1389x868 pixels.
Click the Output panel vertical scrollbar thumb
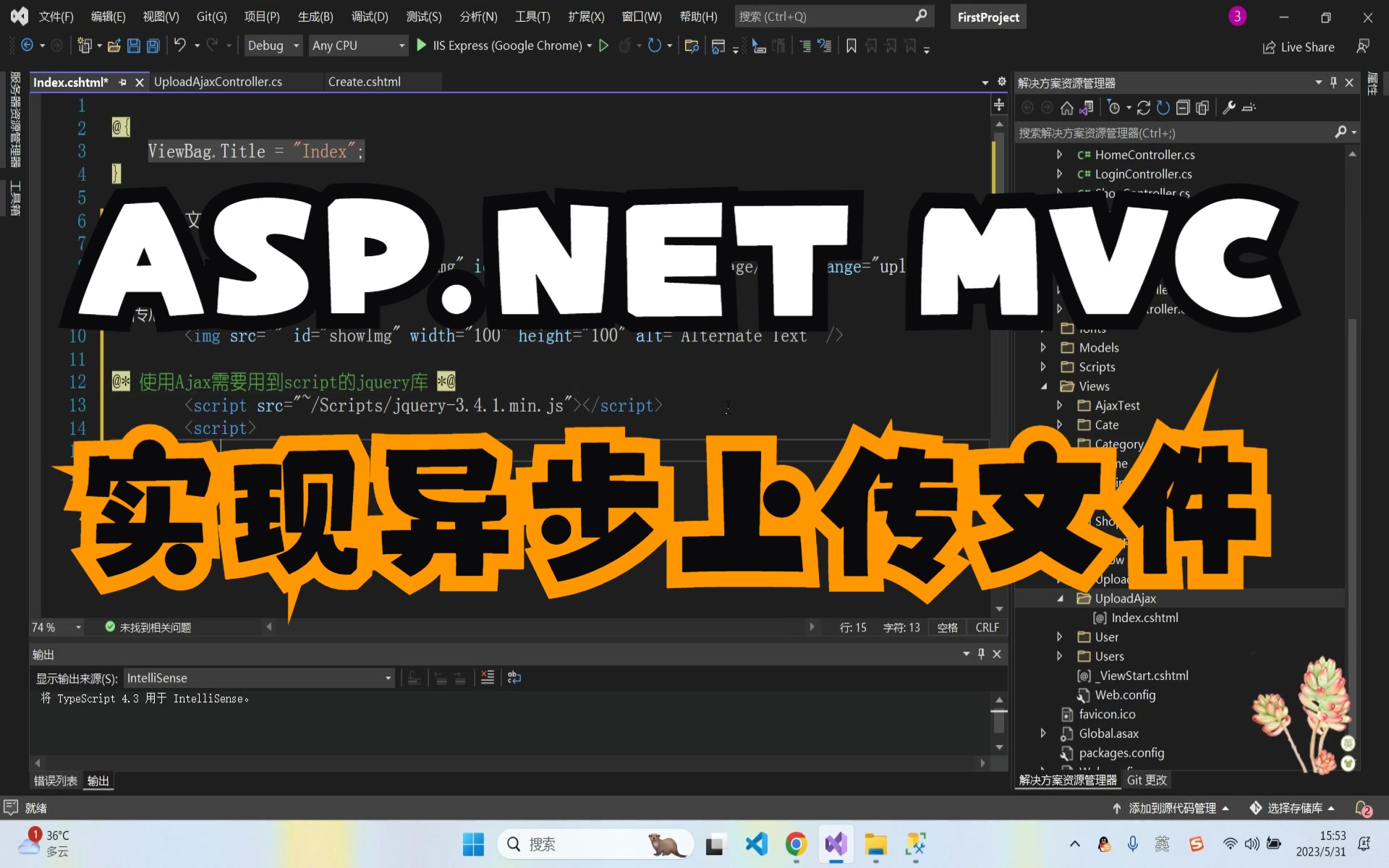point(999,721)
